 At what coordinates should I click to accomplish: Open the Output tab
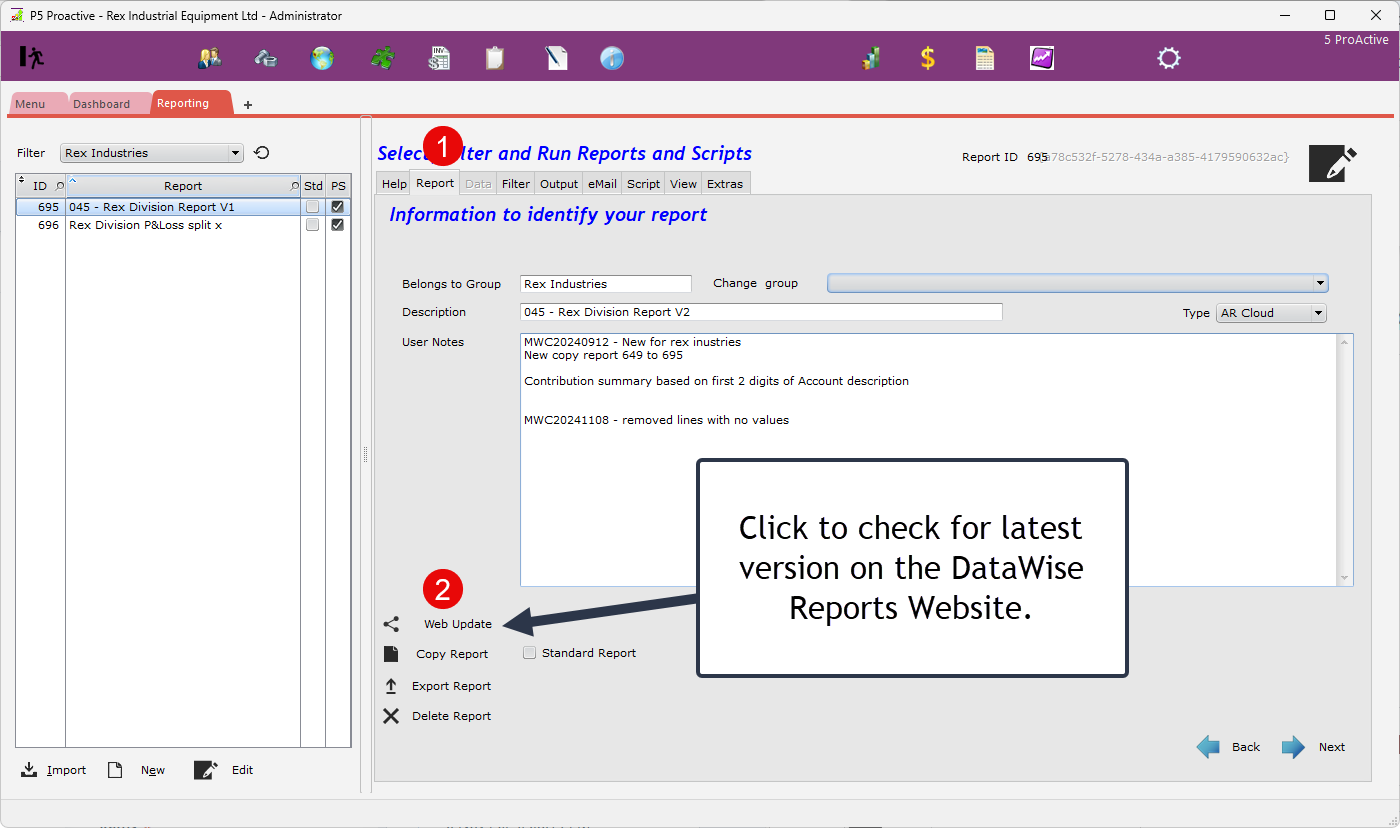[559, 184]
